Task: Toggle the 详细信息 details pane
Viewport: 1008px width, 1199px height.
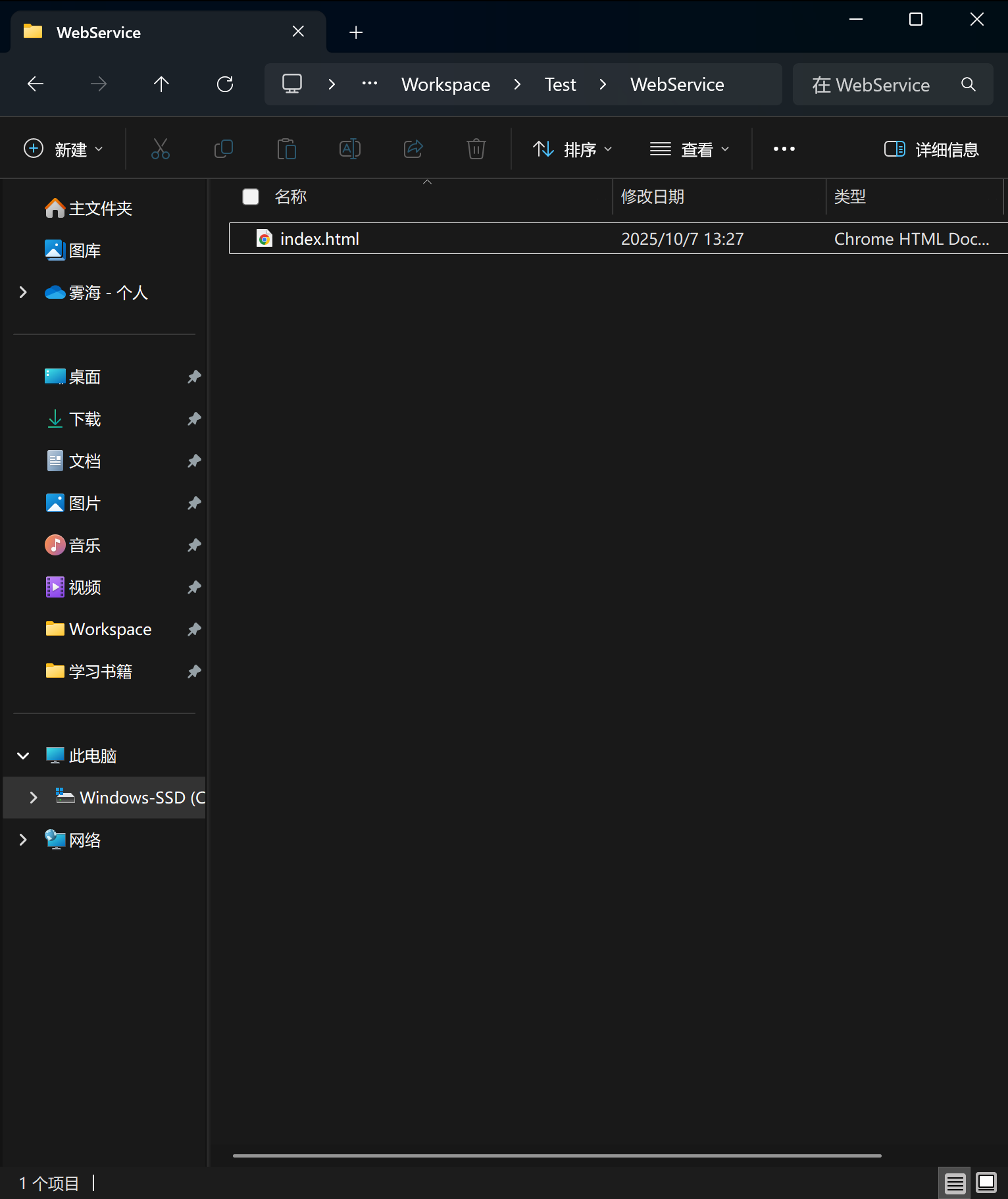Action: tap(931, 149)
